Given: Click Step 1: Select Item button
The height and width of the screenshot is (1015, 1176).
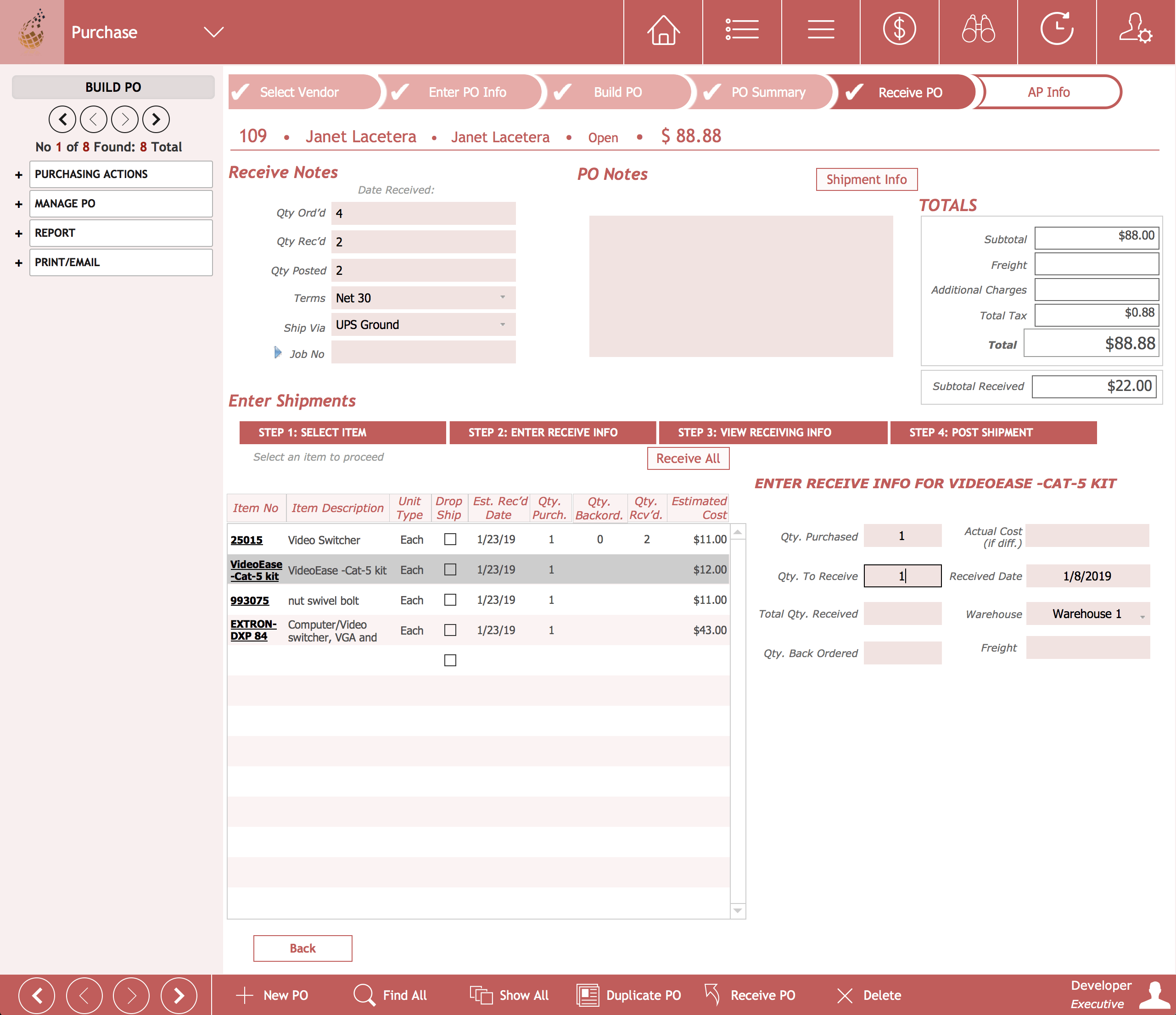Looking at the screenshot, I should click(342, 432).
